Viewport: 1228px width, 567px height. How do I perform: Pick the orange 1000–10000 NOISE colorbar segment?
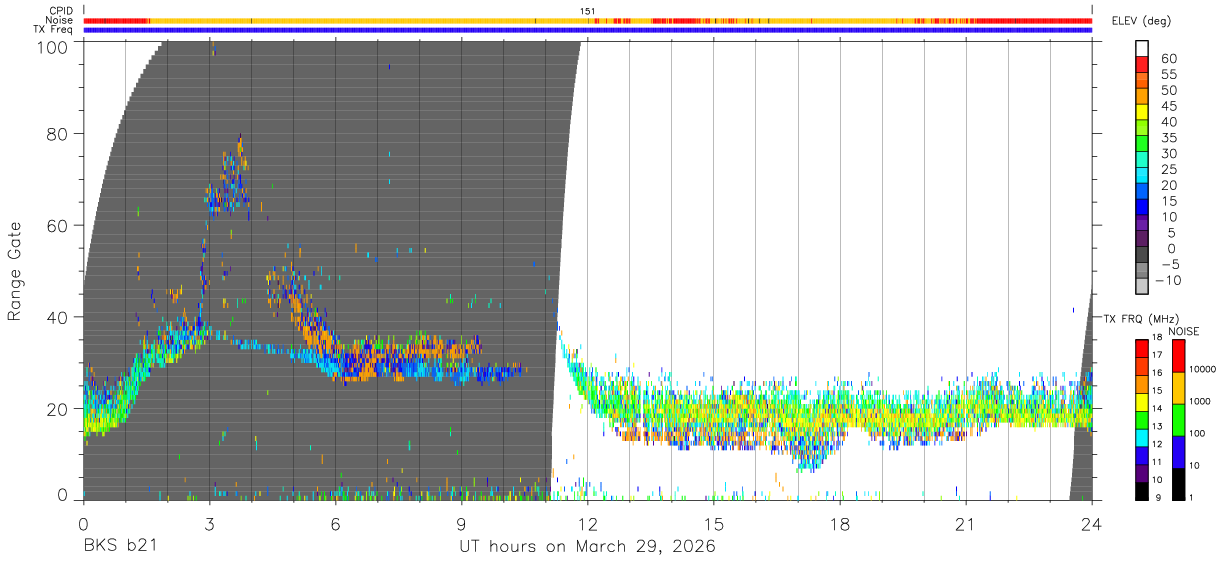pos(1179,388)
